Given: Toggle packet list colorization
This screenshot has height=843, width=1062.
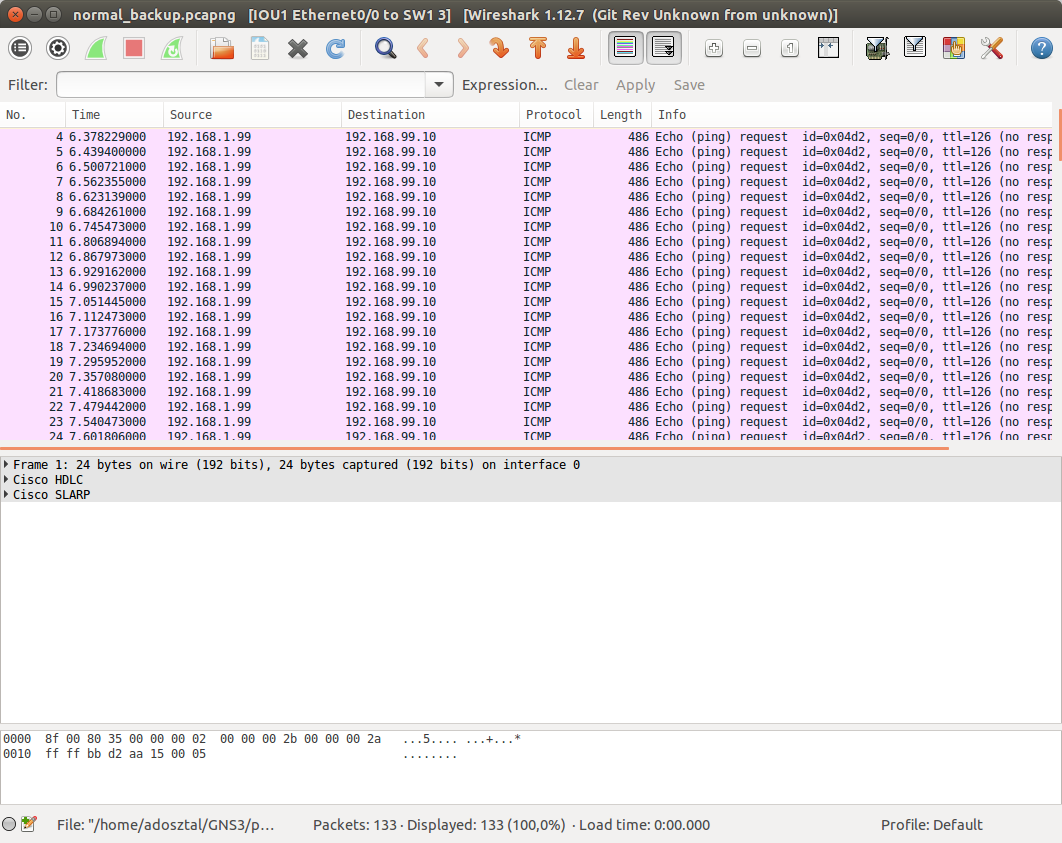Looking at the screenshot, I should (626, 48).
